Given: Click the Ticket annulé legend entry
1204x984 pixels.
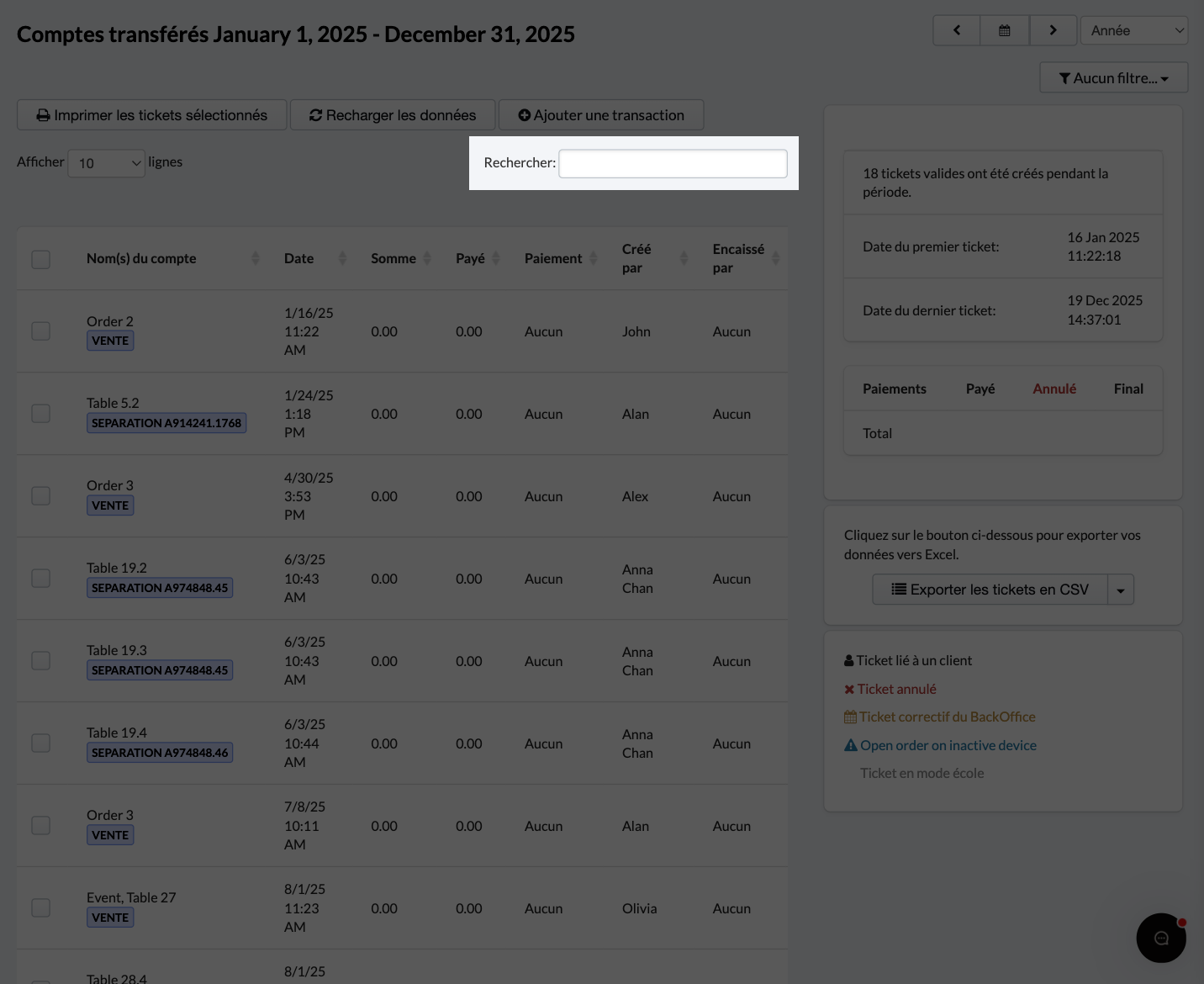Looking at the screenshot, I should 890,689.
